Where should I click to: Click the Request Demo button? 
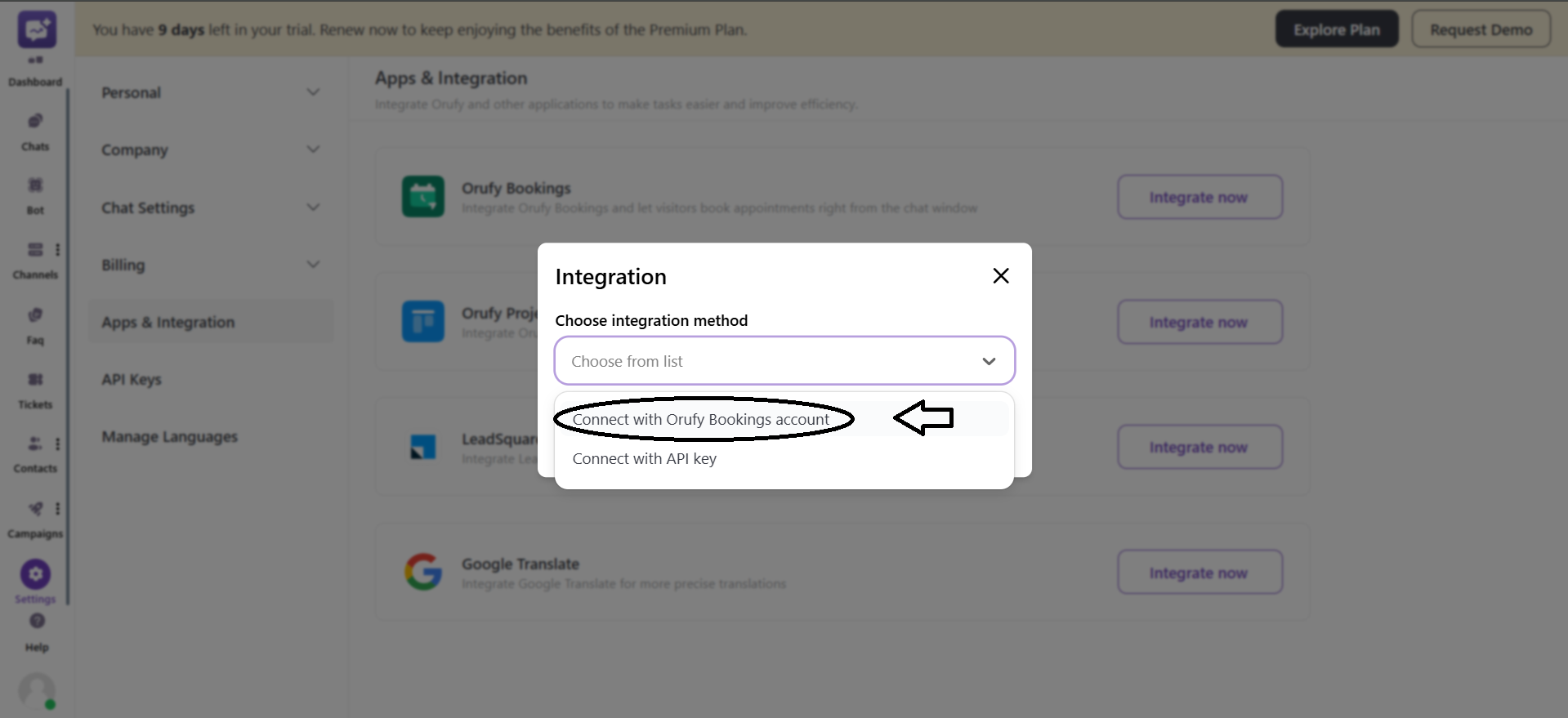click(x=1481, y=29)
